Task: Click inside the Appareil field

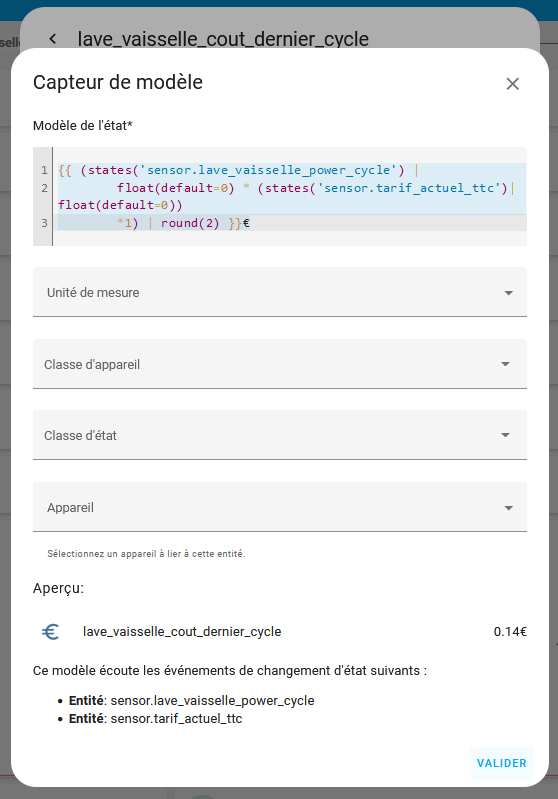Action: [280, 507]
